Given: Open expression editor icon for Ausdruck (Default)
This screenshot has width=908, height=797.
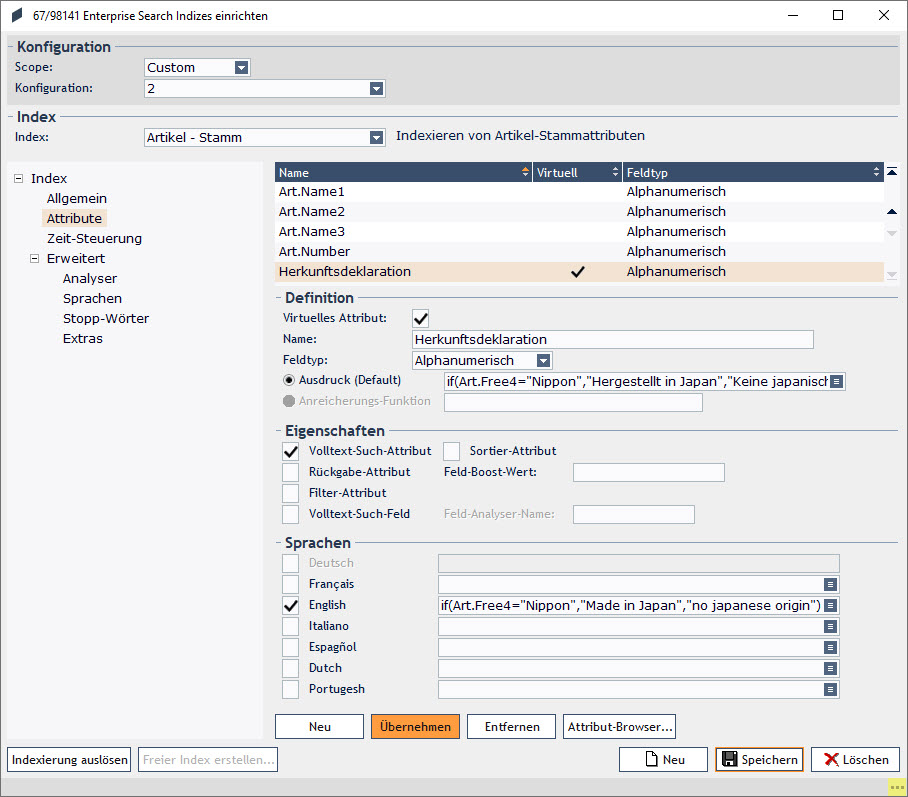Looking at the screenshot, I should click(836, 382).
